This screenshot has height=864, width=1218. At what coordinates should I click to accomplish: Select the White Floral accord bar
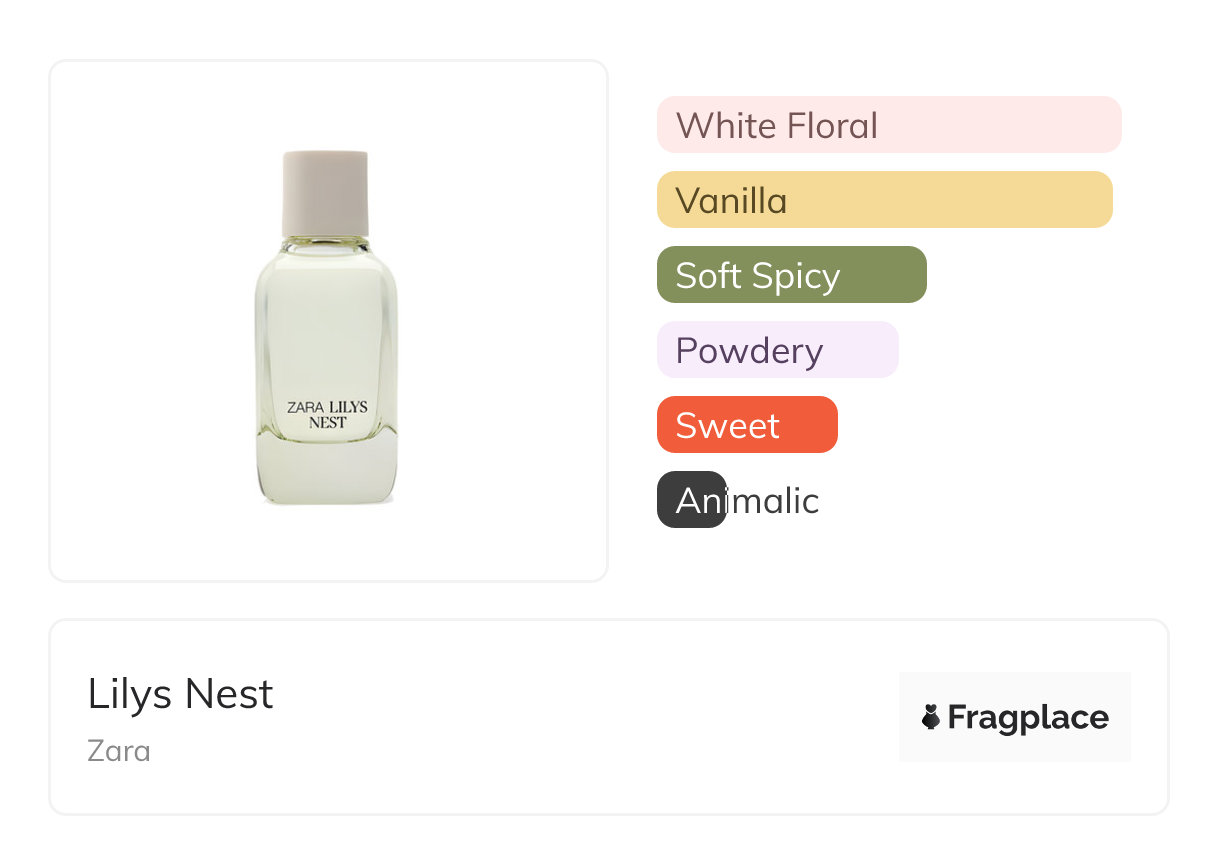point(888,125)
